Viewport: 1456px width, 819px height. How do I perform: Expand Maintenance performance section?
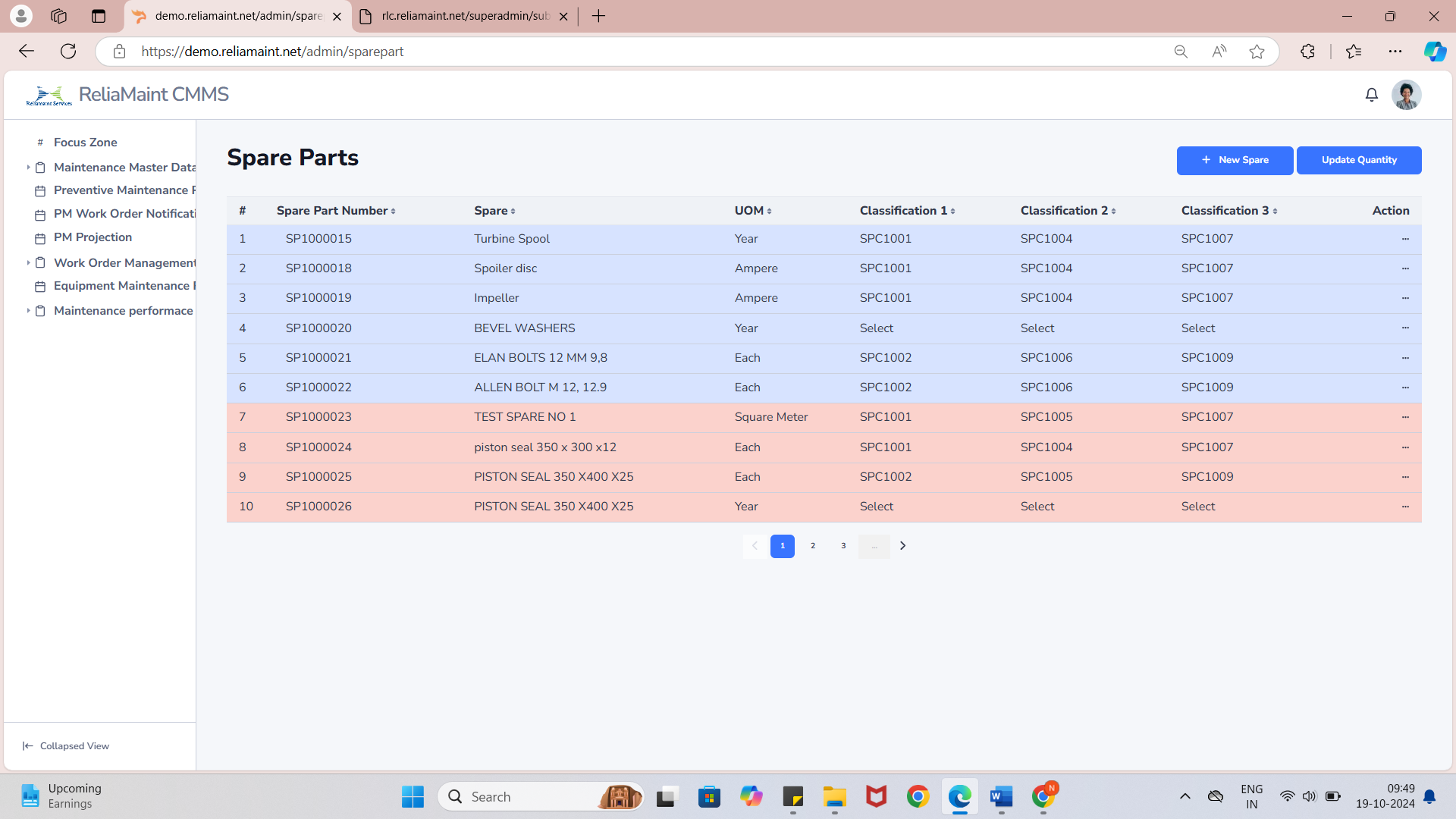28,311
